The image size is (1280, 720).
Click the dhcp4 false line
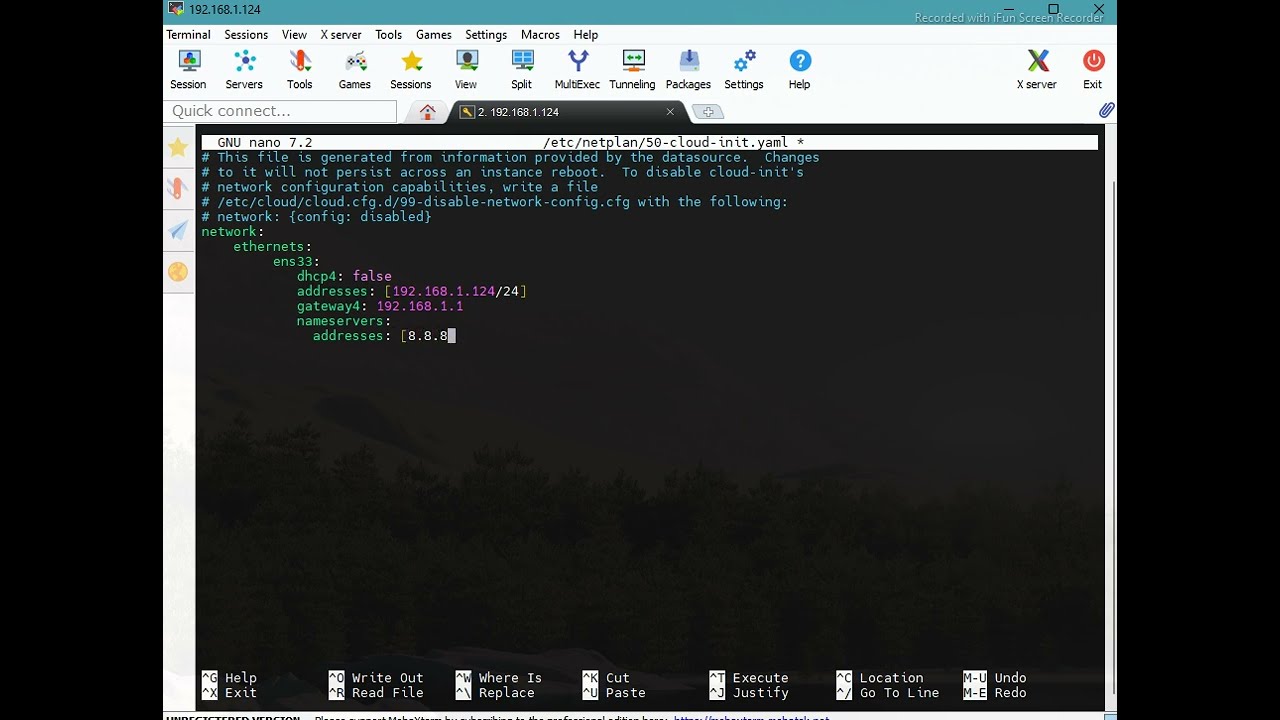click(x=344, y=276)
